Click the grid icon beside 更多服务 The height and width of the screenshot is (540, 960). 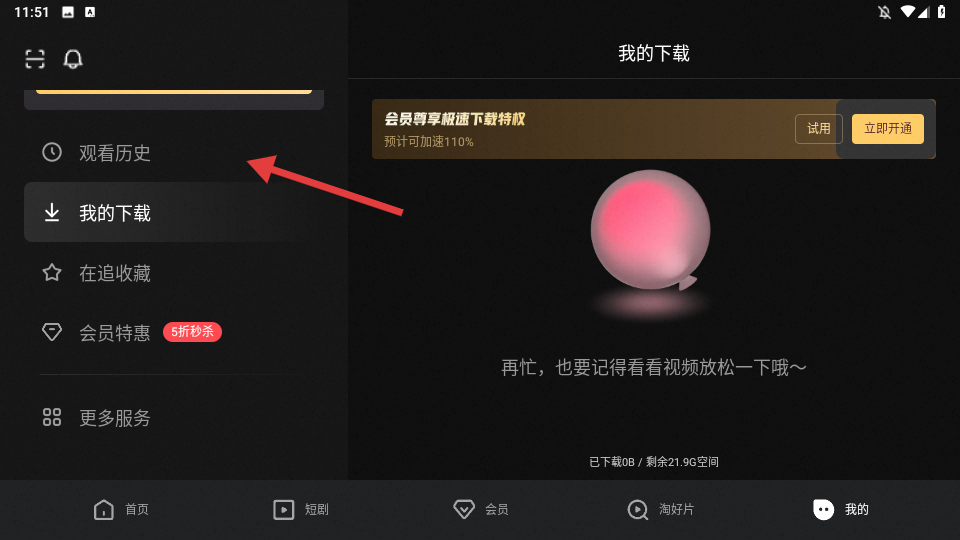(52, 418)
